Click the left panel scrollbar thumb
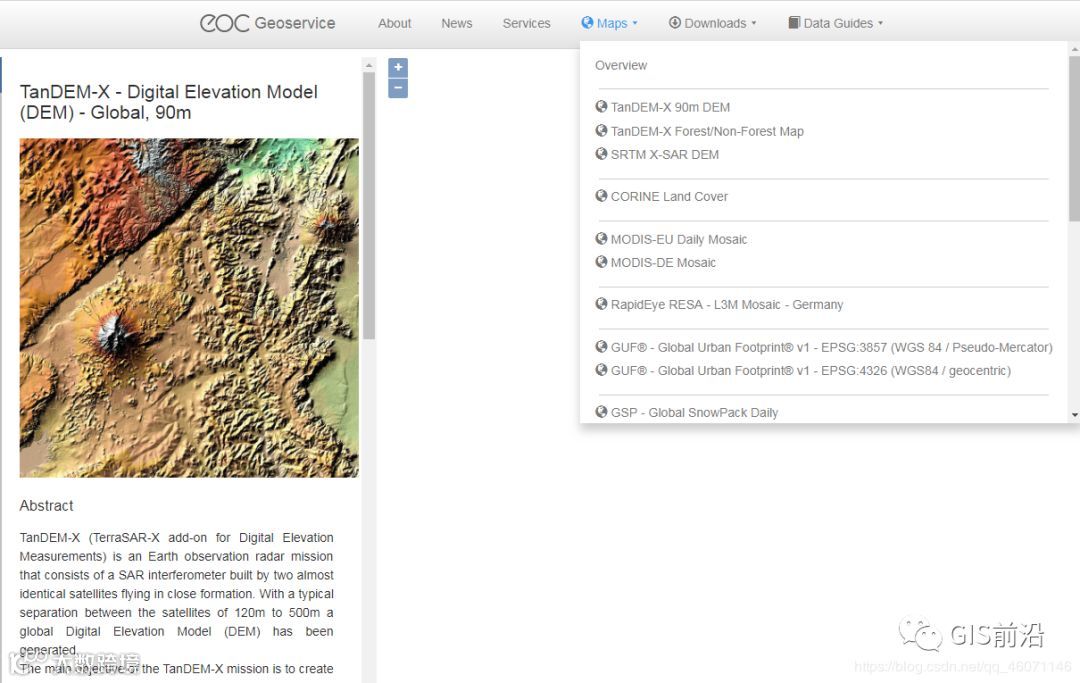 coord(369,206)
